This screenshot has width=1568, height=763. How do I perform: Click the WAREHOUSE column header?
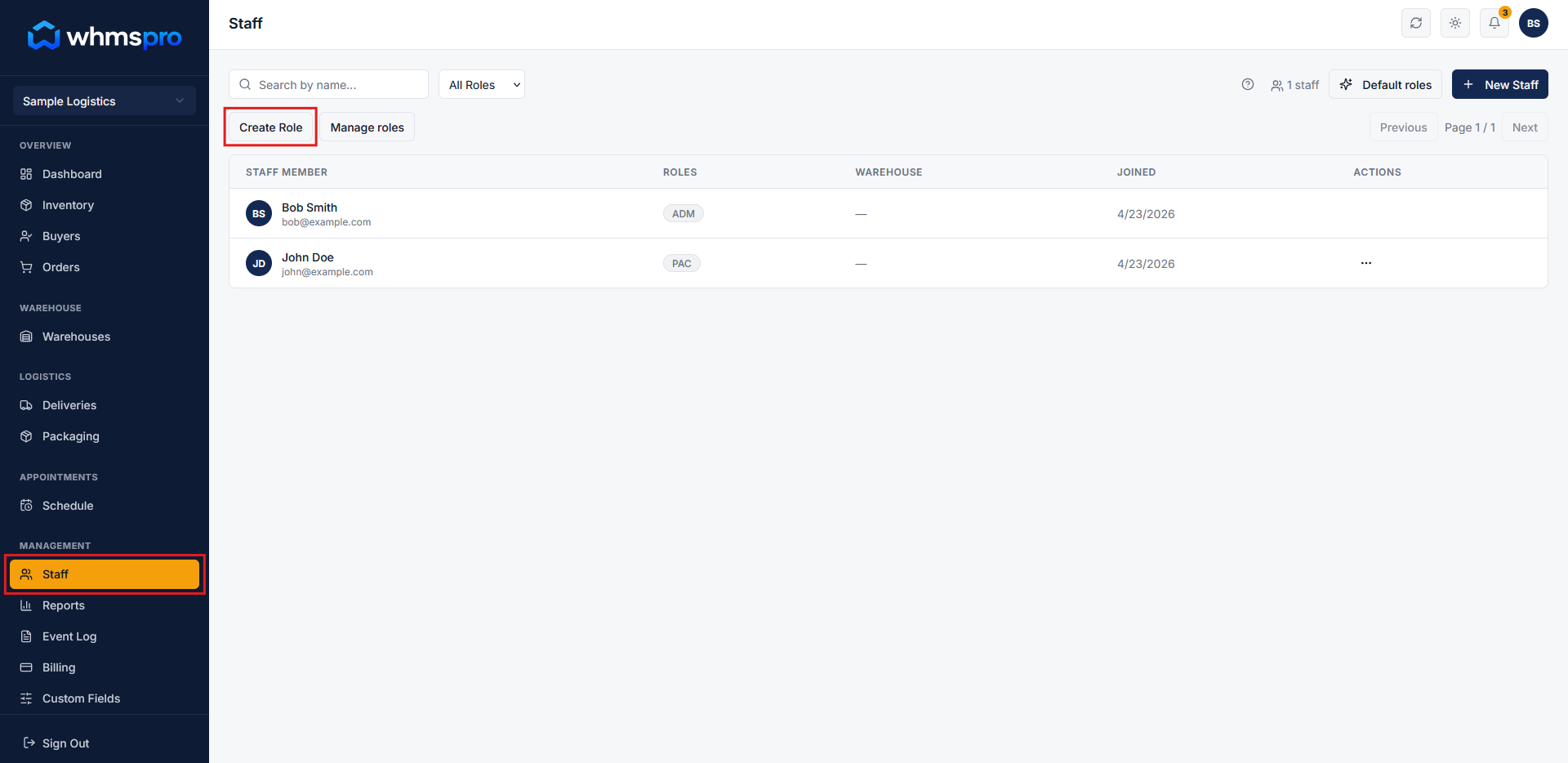(x=889, y=172)
